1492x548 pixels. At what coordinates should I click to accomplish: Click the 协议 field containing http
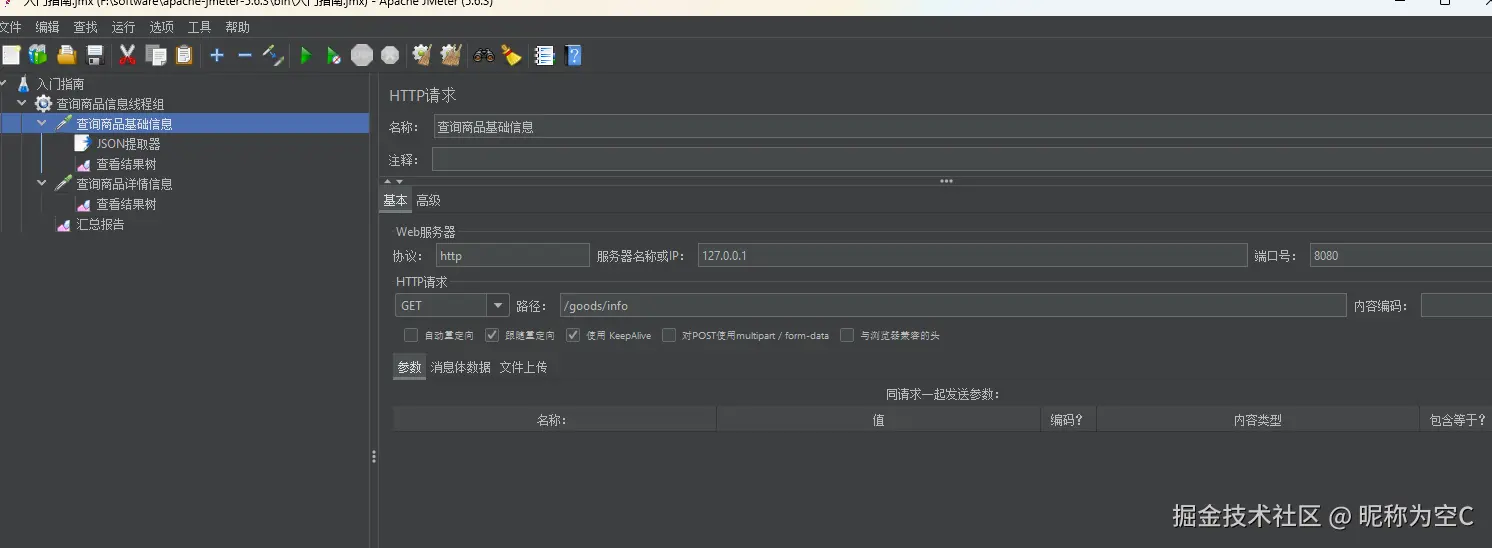[513, 255]
